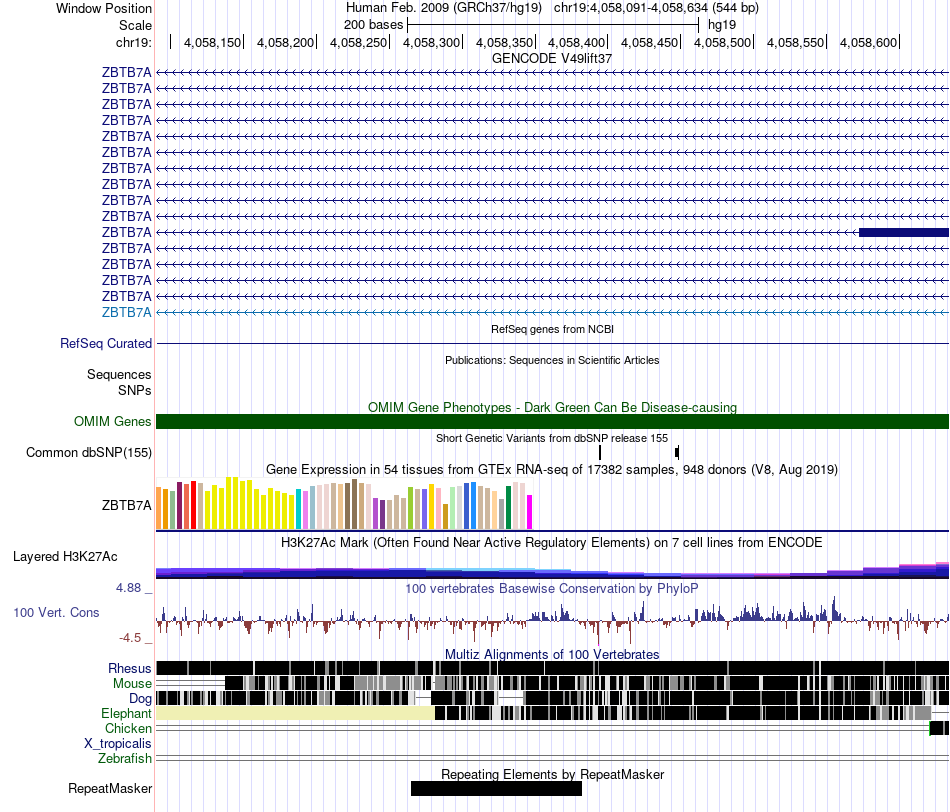
Task: Open the H3K27Ac Mark track title
Action: 552,542
